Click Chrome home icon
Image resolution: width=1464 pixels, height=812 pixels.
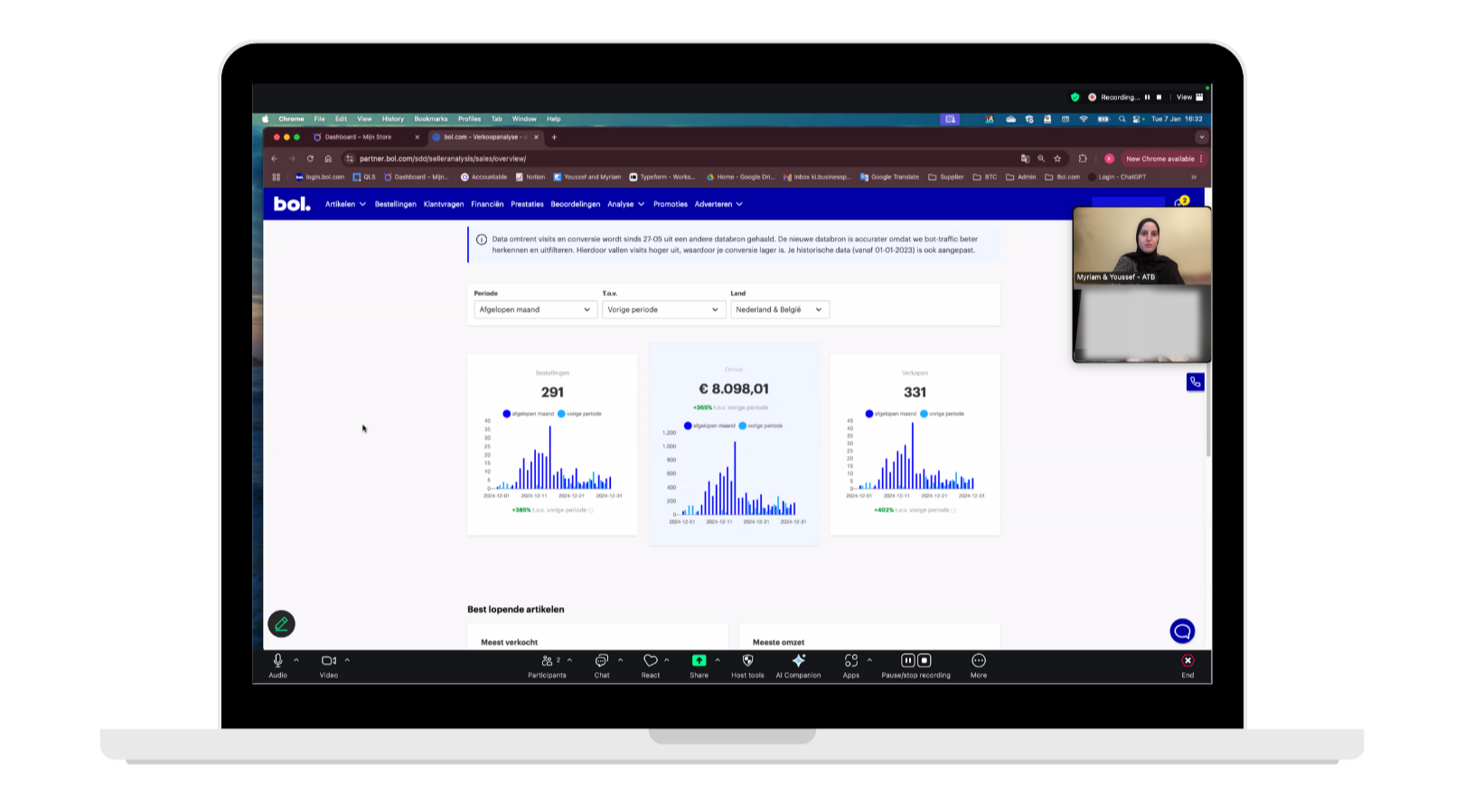(x=328, y=158)
